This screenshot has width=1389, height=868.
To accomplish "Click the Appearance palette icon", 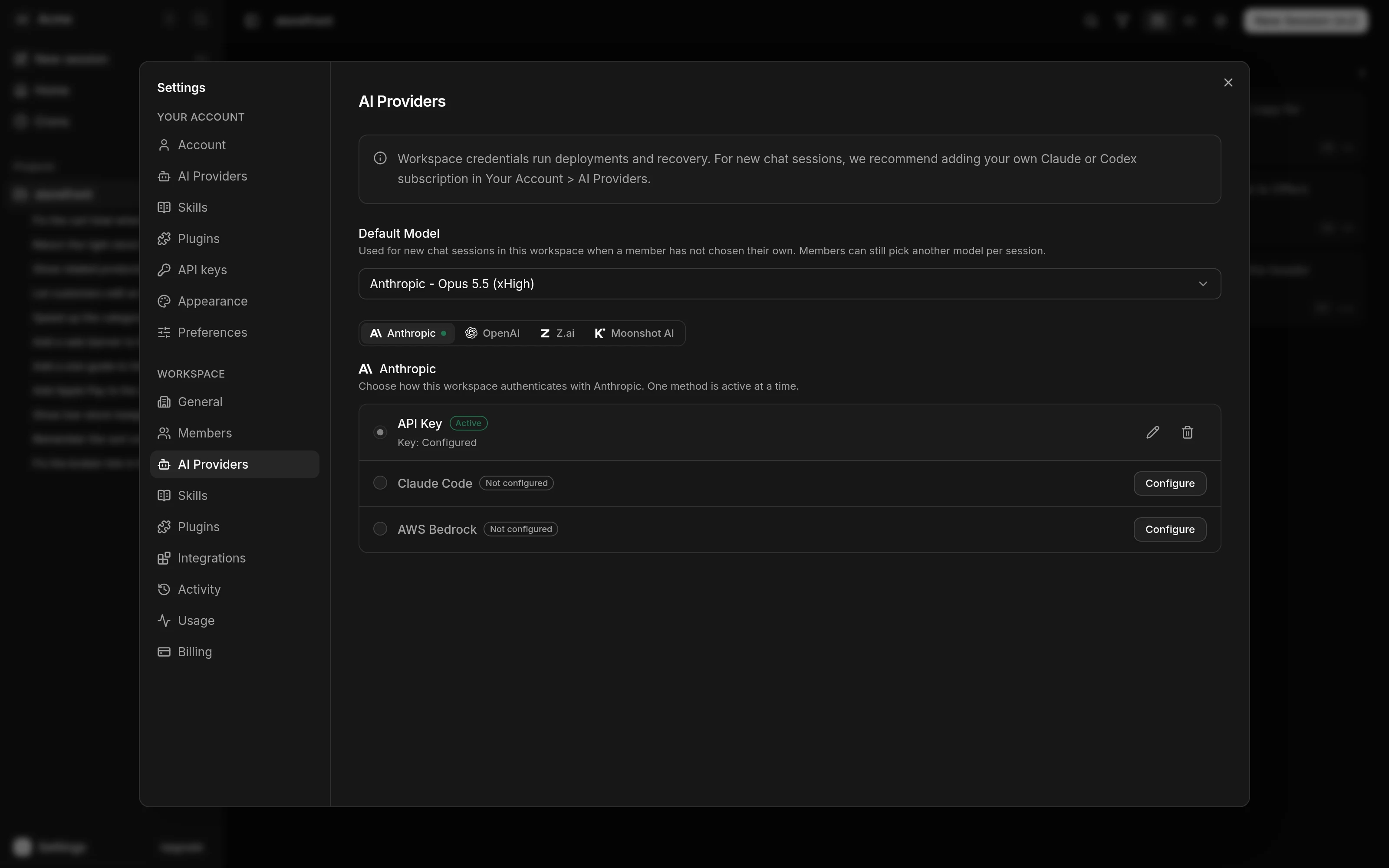I will click(x=164, y=301).
